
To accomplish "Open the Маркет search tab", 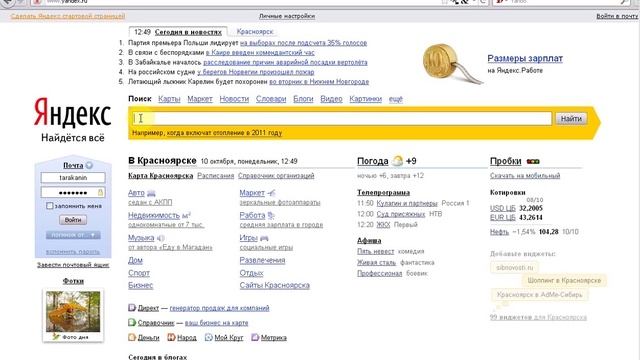I will point(200,99).
